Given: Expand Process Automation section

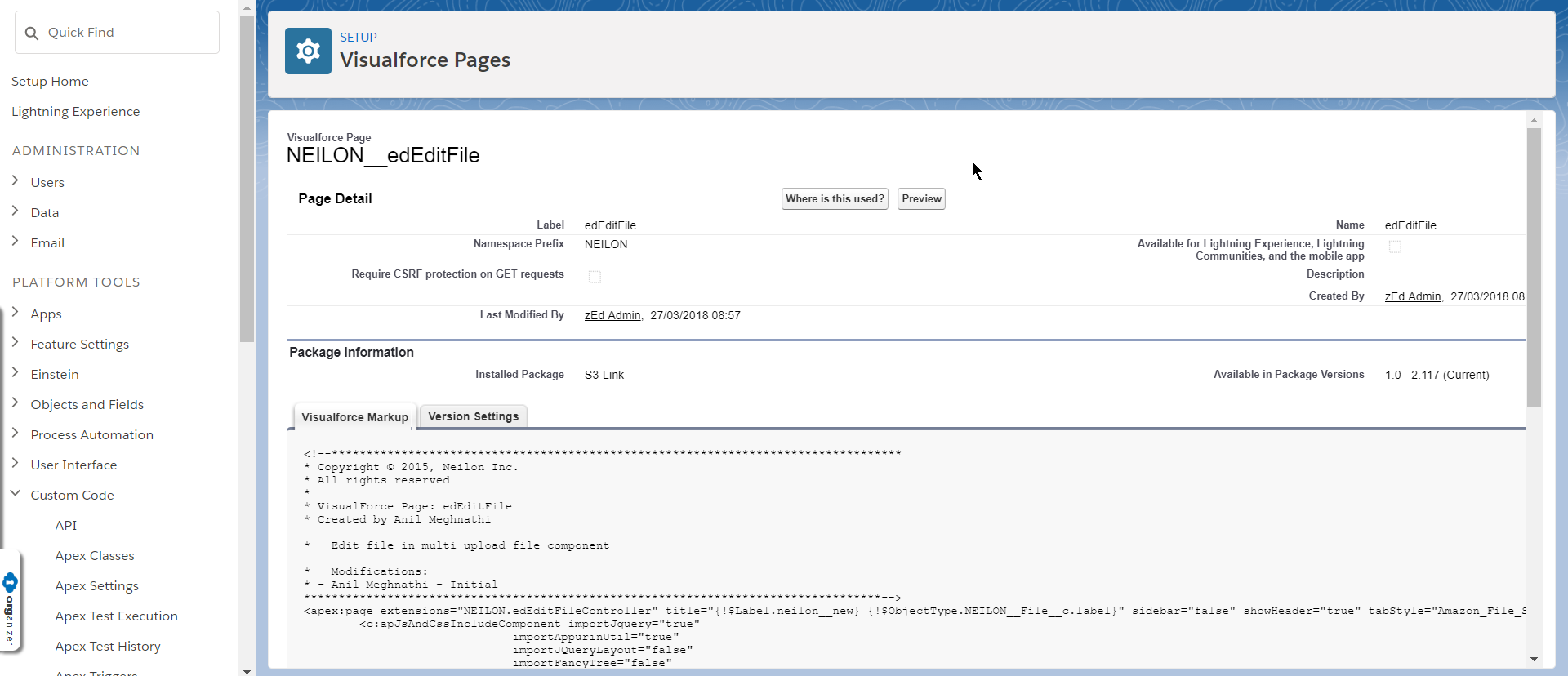Looking at the screenshot, I should coord(15,433).
